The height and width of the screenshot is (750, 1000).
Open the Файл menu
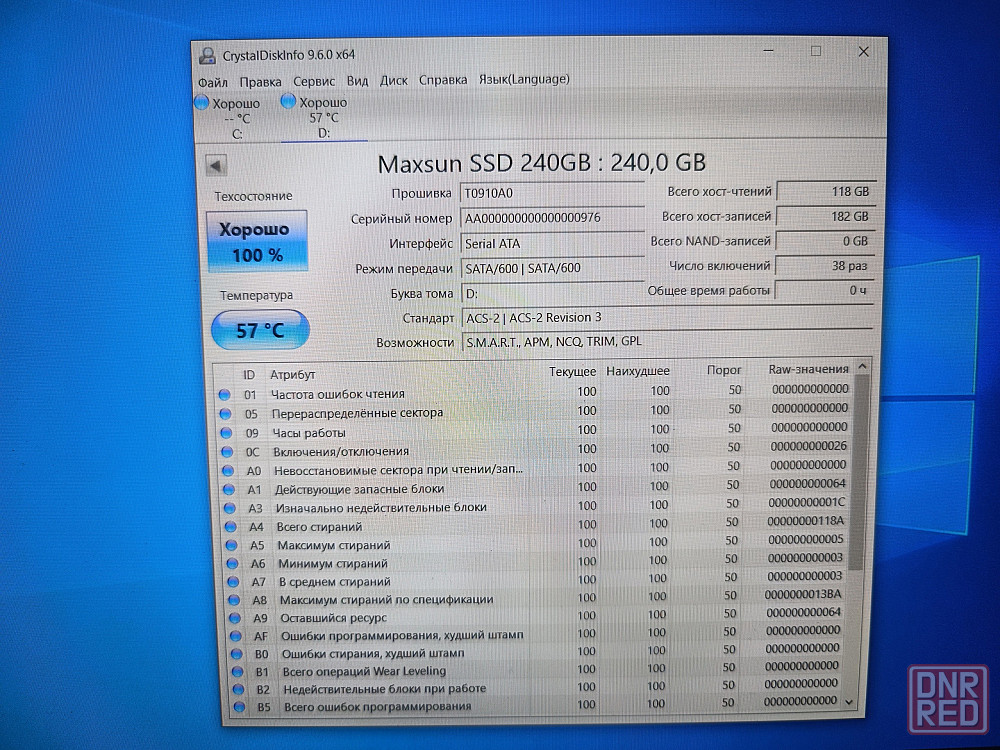213,82
